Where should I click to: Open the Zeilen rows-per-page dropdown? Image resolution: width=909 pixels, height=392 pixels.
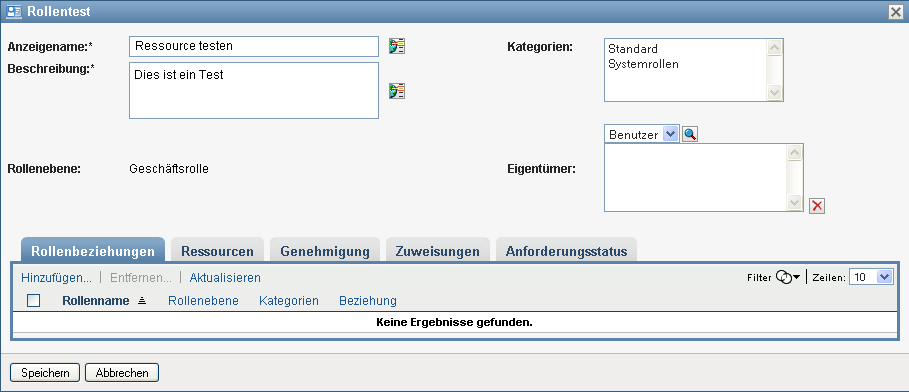(871, 277)
